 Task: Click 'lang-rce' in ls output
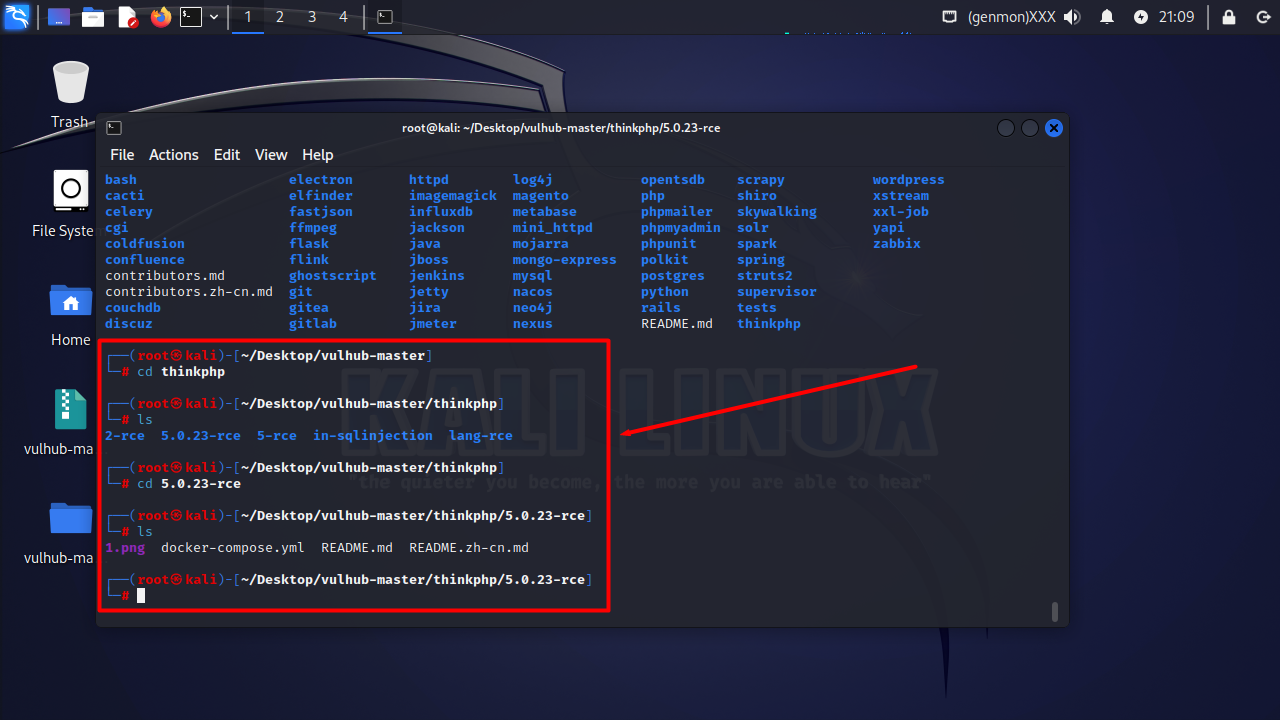coord(481,435)
